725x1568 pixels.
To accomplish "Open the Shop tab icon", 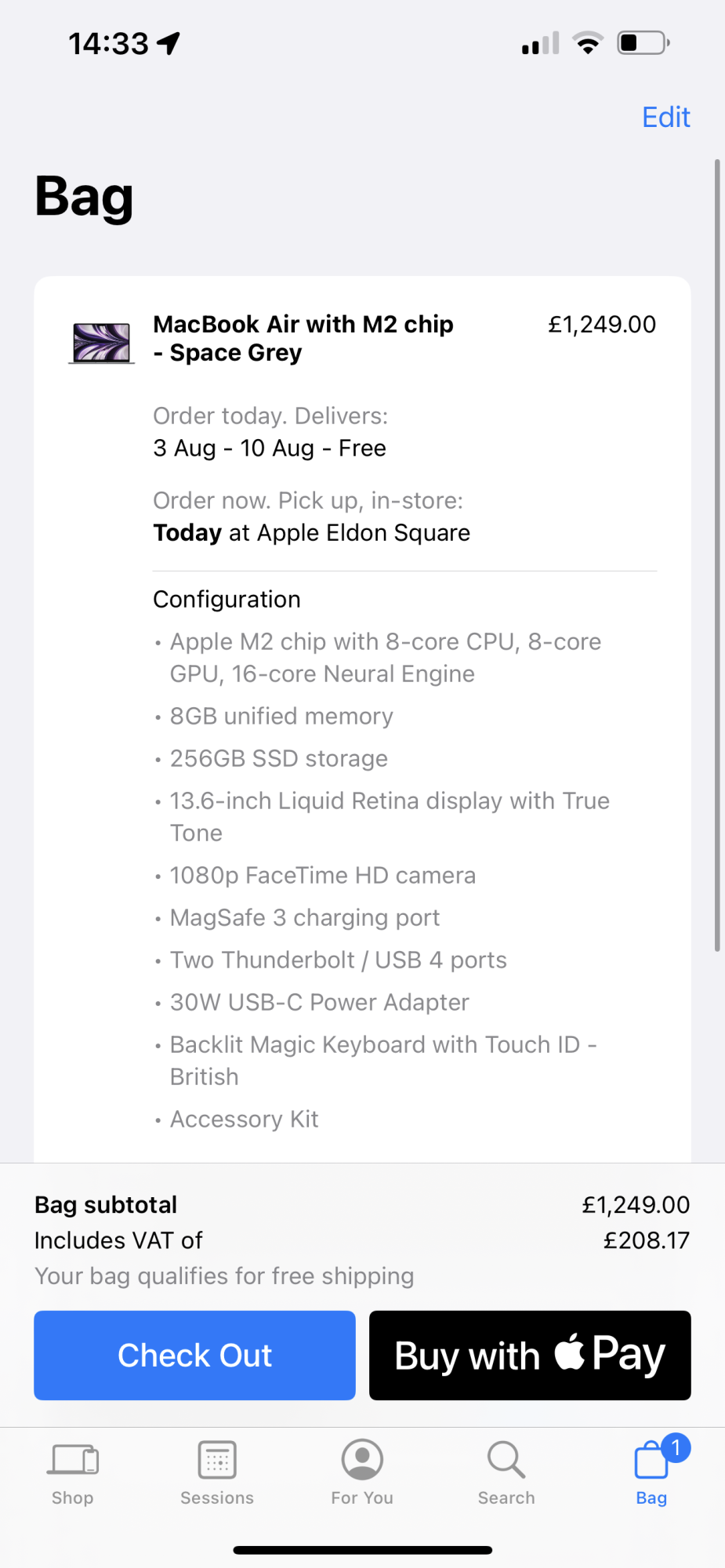I will [73, 1460].
